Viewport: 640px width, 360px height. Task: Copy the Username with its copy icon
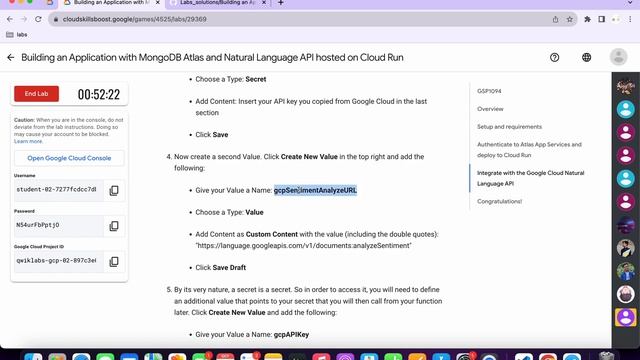pyautogui.click(x=114, y=191)
